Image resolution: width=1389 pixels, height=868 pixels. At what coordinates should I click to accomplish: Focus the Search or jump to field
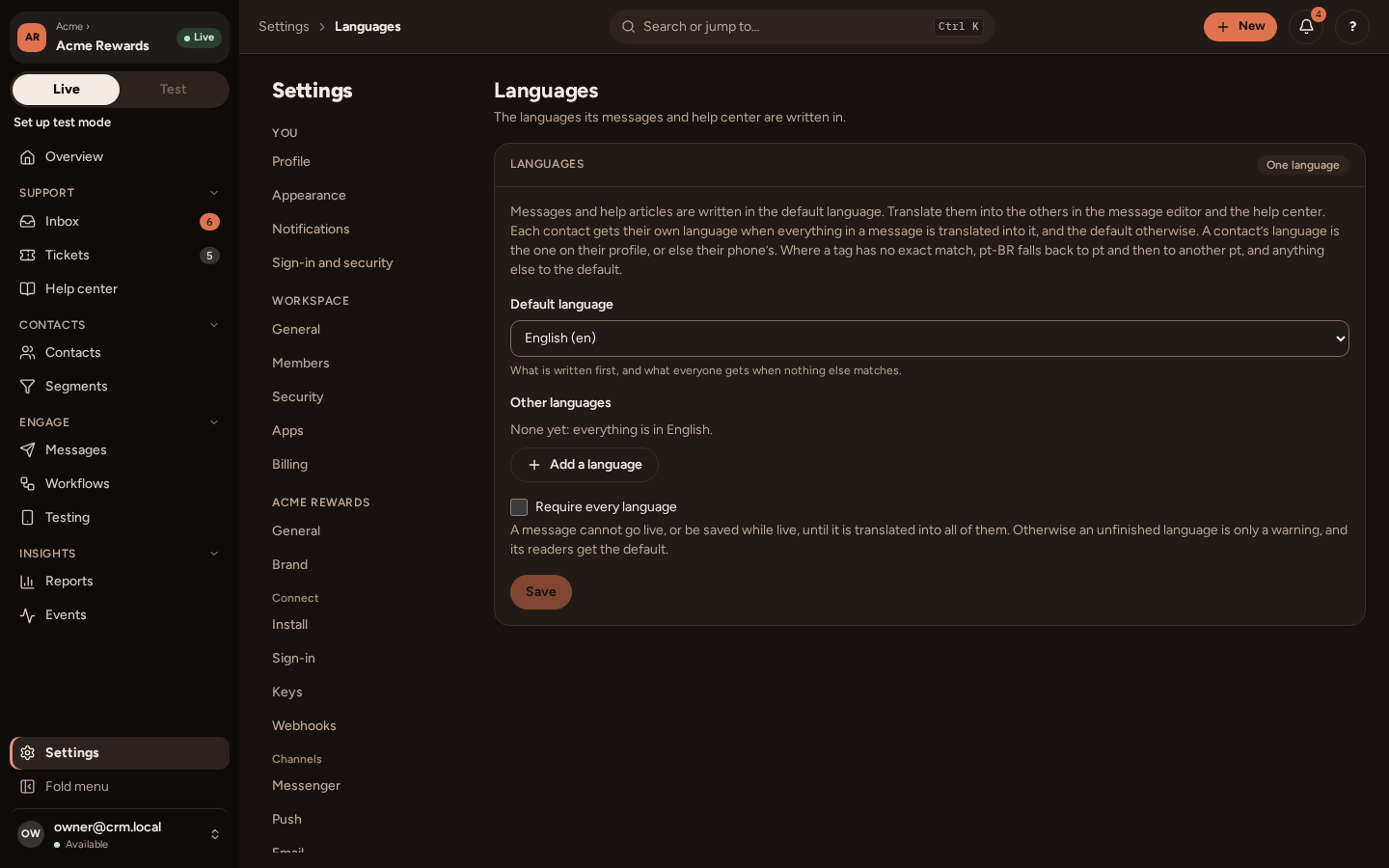pyautogui.click(x=803, y=27)
